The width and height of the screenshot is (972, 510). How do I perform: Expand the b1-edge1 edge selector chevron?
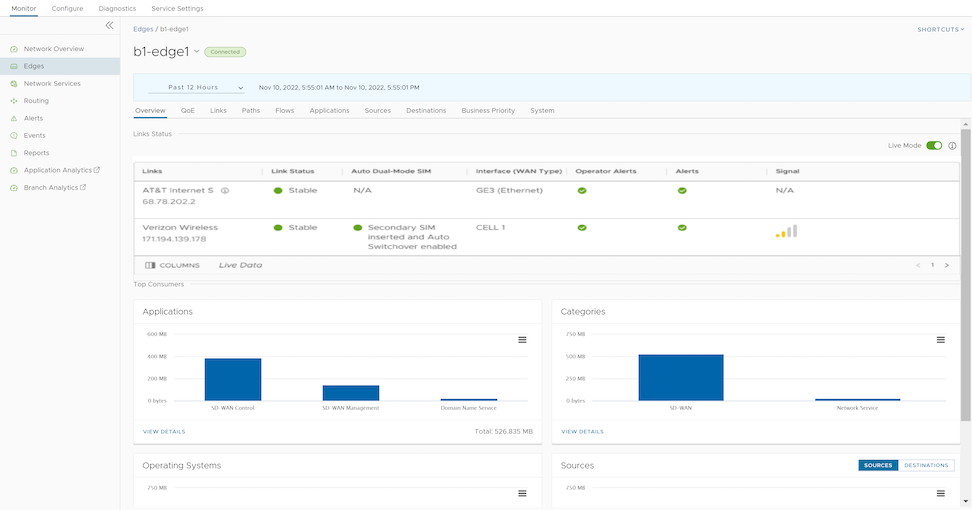click(x=197, y=51)
